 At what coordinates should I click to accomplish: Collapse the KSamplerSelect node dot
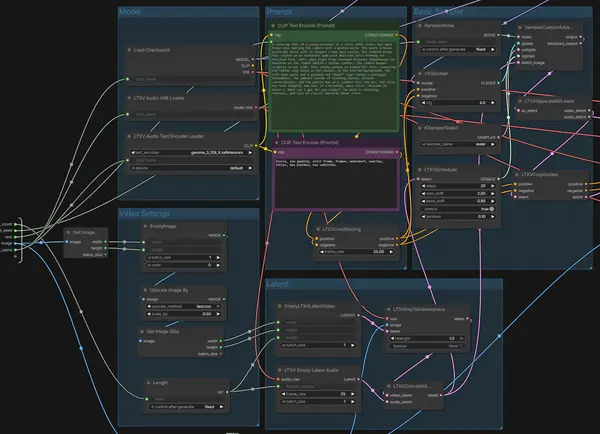[420, 128]
